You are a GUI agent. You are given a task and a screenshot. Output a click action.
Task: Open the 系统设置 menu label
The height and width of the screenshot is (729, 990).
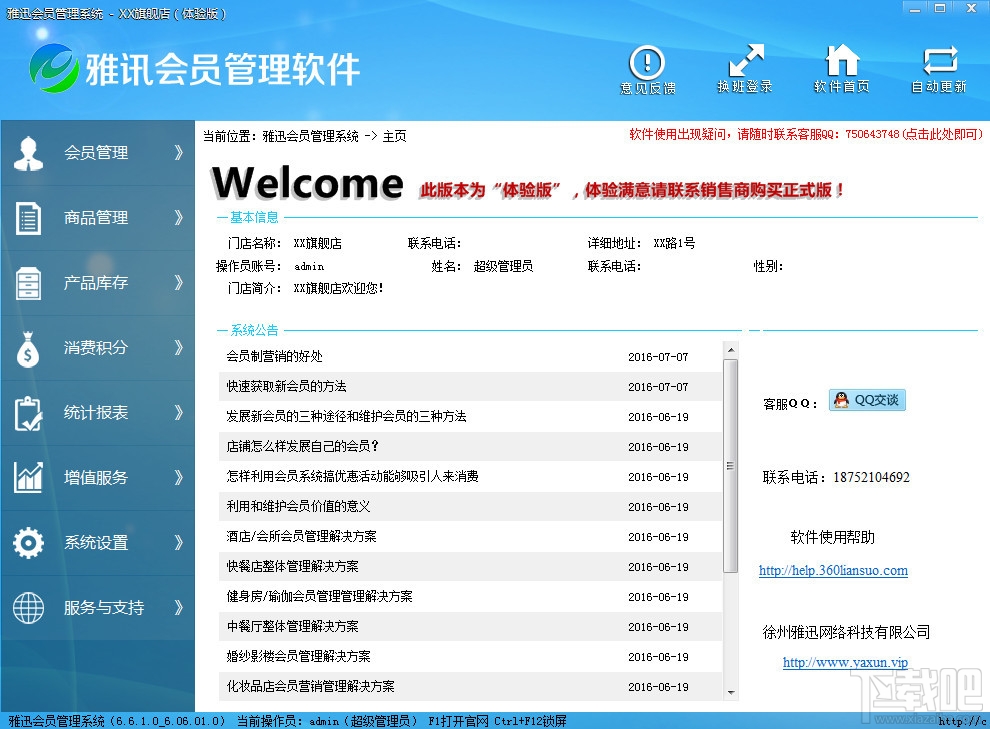tap(96, 543)
